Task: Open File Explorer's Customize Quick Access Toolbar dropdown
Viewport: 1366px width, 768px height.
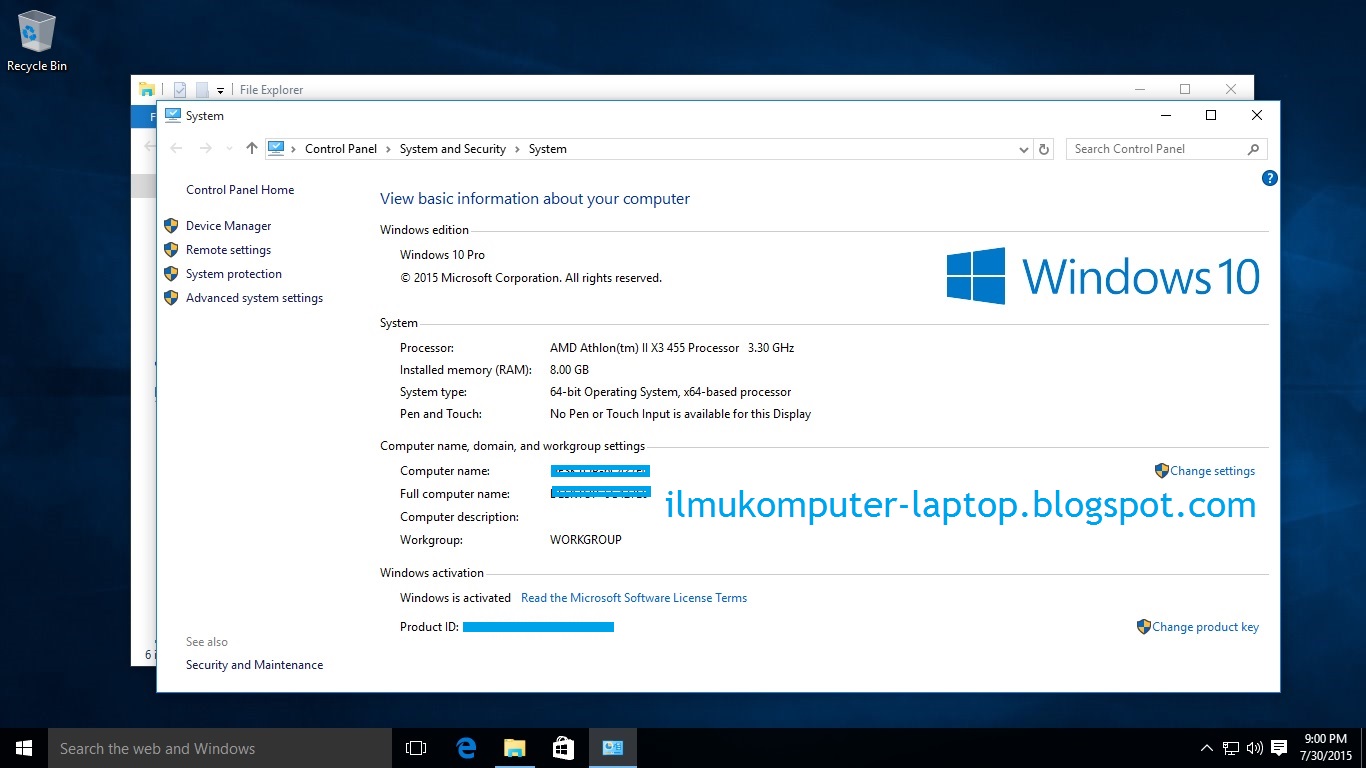Action: [x=220, y=90]
